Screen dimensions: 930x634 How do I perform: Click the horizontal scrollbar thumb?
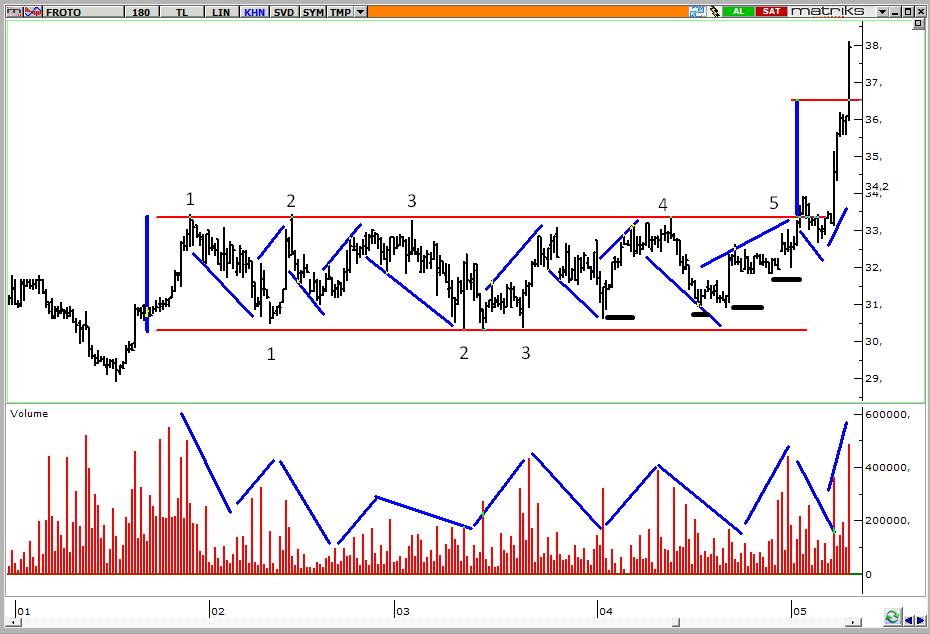[675, 622]
